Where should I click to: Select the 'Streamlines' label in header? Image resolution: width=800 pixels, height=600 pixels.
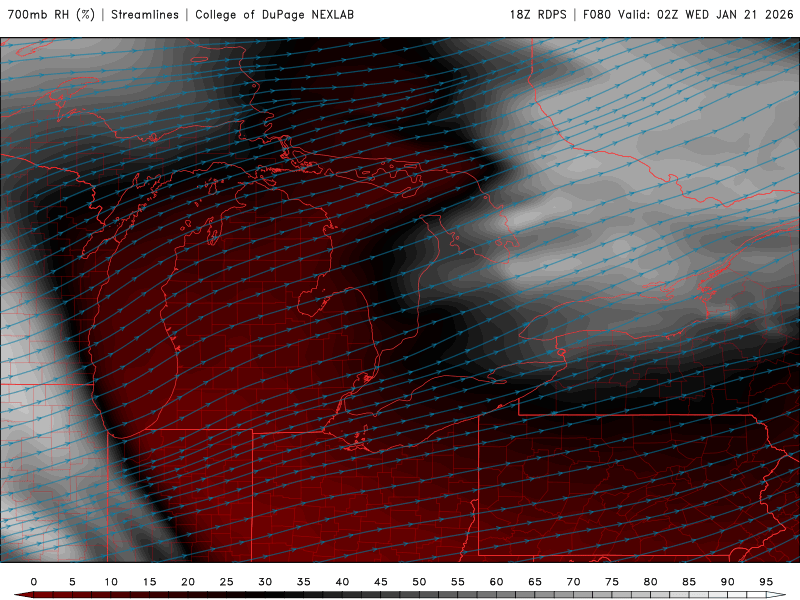145,14
